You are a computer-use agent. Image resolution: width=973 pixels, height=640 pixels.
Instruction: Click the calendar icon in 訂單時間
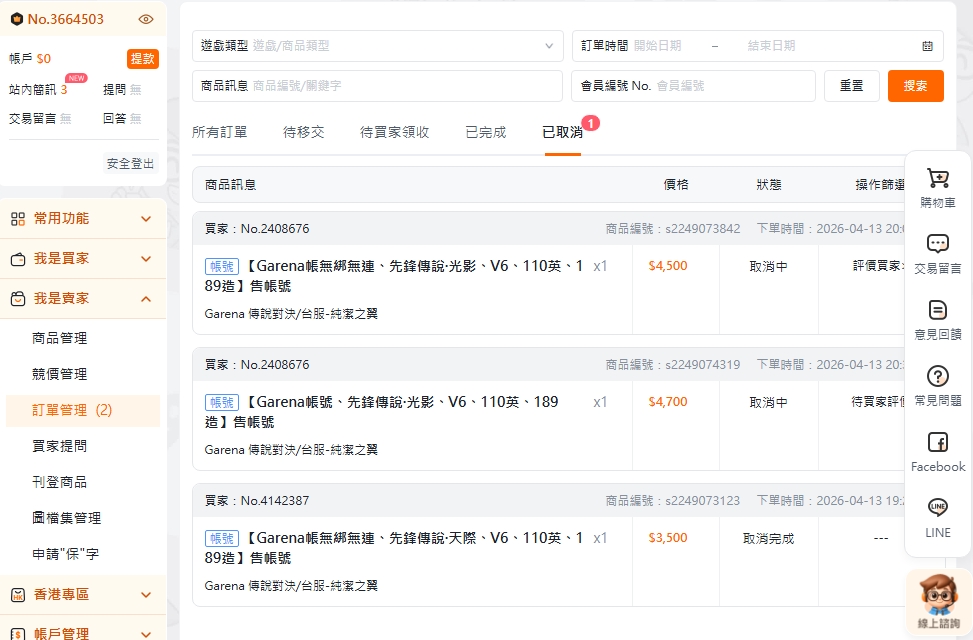(927, 46)
